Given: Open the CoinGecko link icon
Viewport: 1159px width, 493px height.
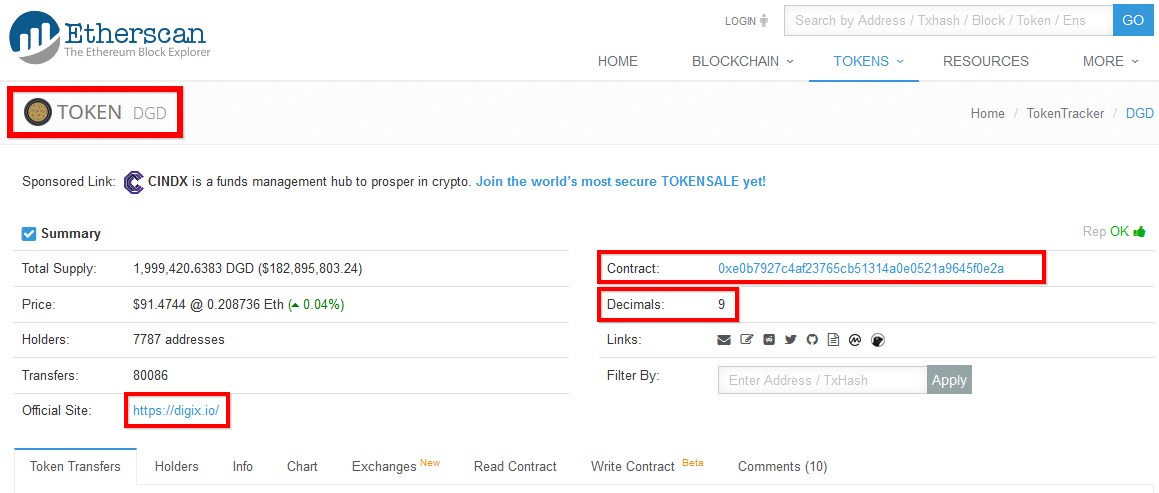Looking at the screenshot, I should coord(878,340).
